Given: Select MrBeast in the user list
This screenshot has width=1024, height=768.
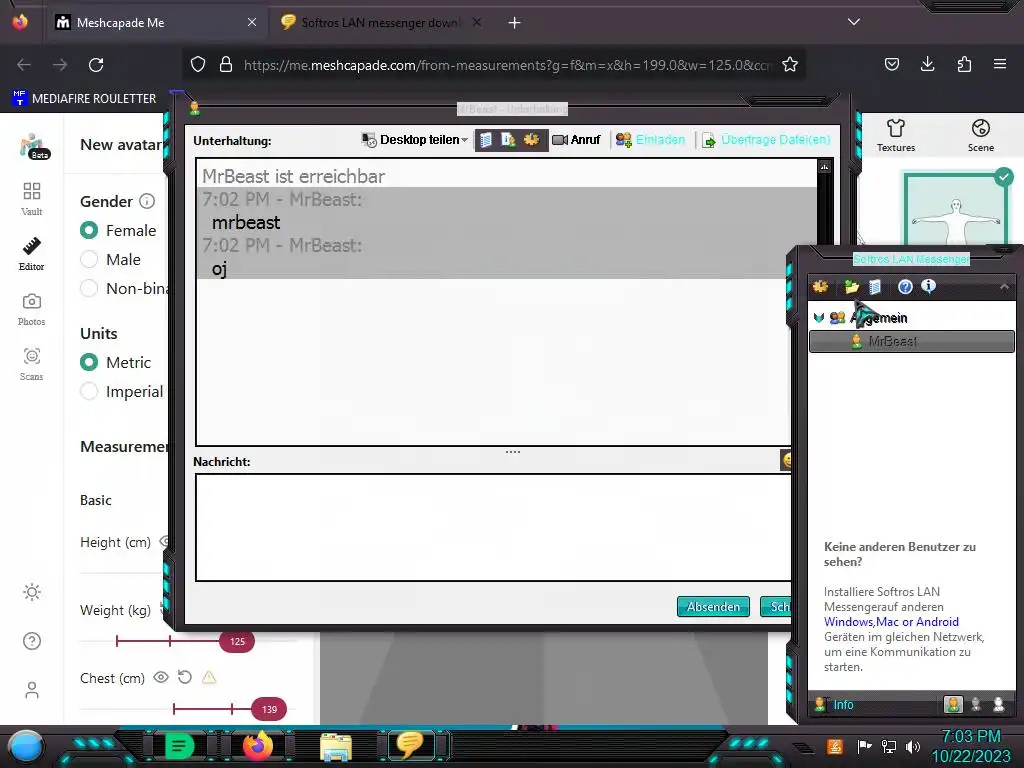Looking at the screenshot, I should [x=912, y=342].
